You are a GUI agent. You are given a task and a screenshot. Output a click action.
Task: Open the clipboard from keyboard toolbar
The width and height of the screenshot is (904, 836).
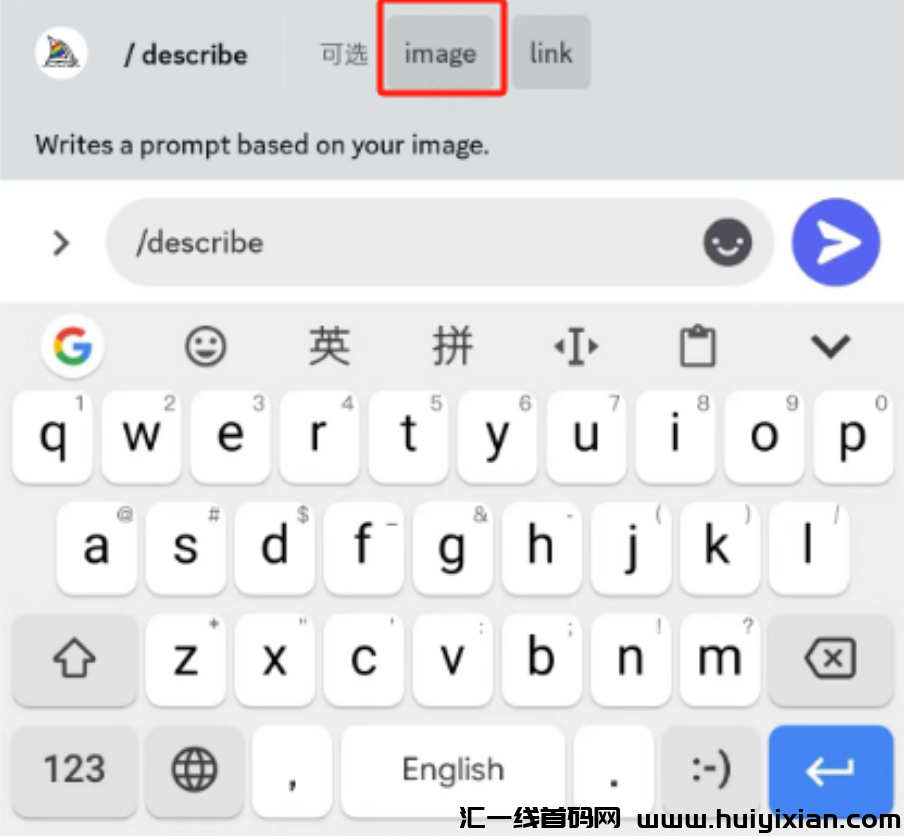(698, 346)
